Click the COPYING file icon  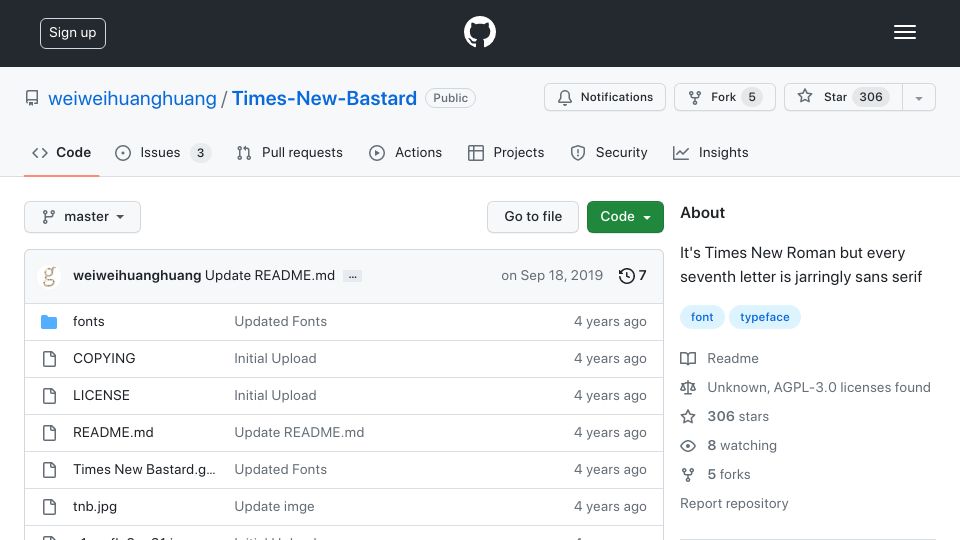50,359
